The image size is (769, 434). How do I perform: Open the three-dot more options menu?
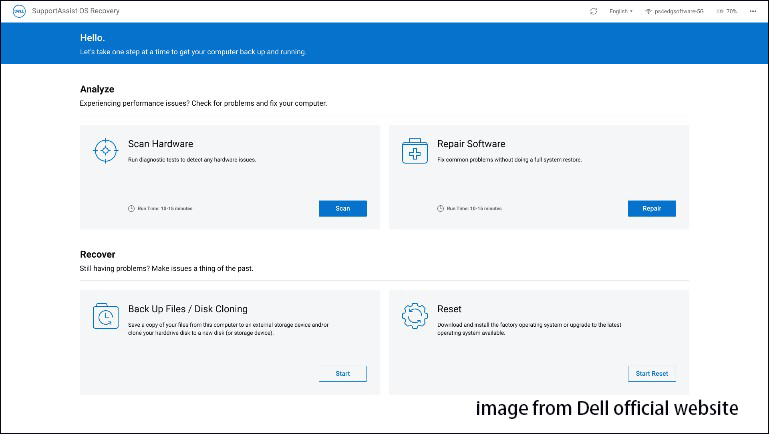pyautogui.click(x=753, y=11)
